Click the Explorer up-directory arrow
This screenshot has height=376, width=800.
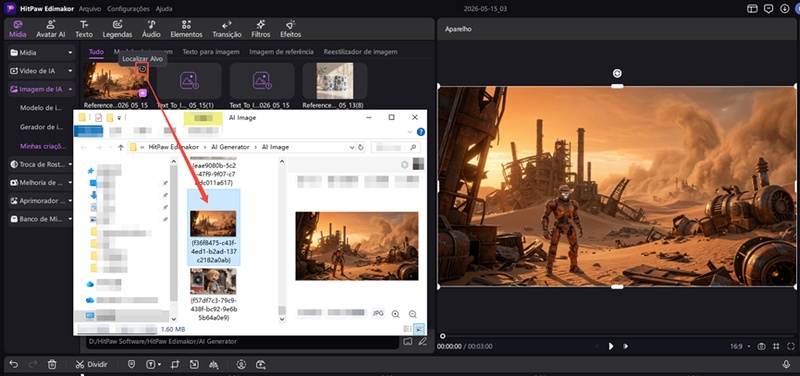(120, 147)
